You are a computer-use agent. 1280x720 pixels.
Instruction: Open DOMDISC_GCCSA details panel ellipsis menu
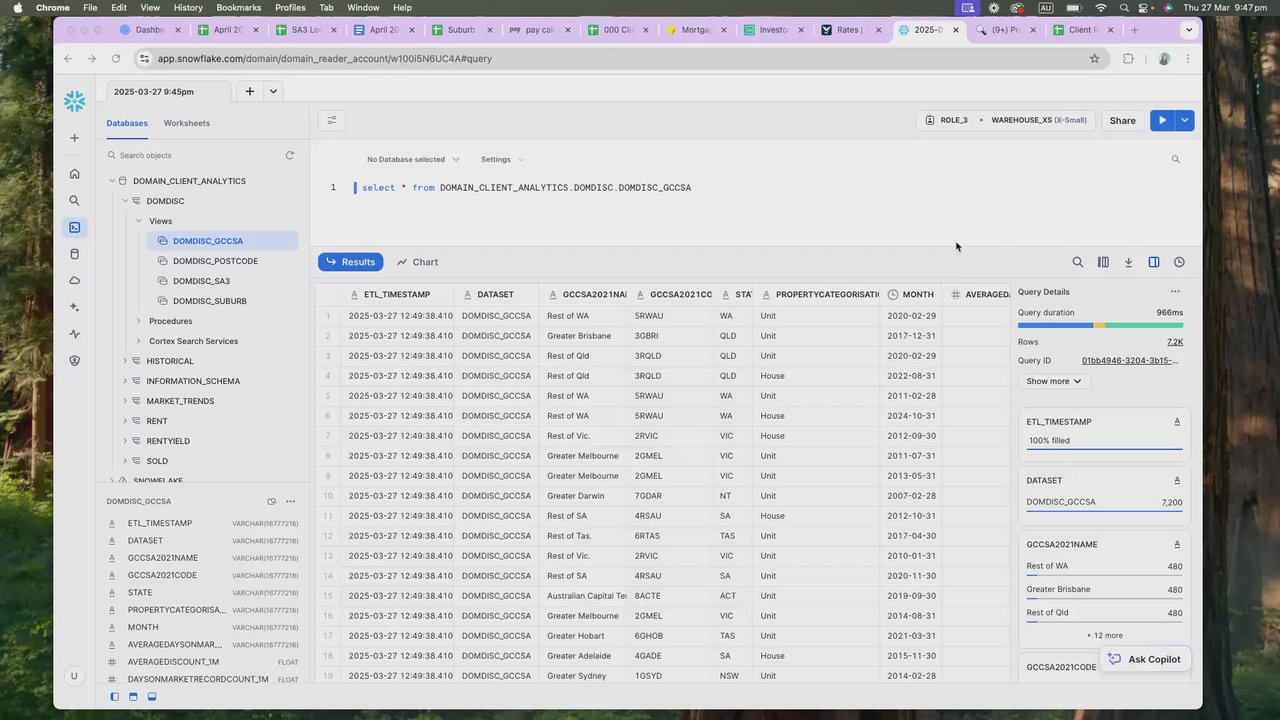(291, 501)
